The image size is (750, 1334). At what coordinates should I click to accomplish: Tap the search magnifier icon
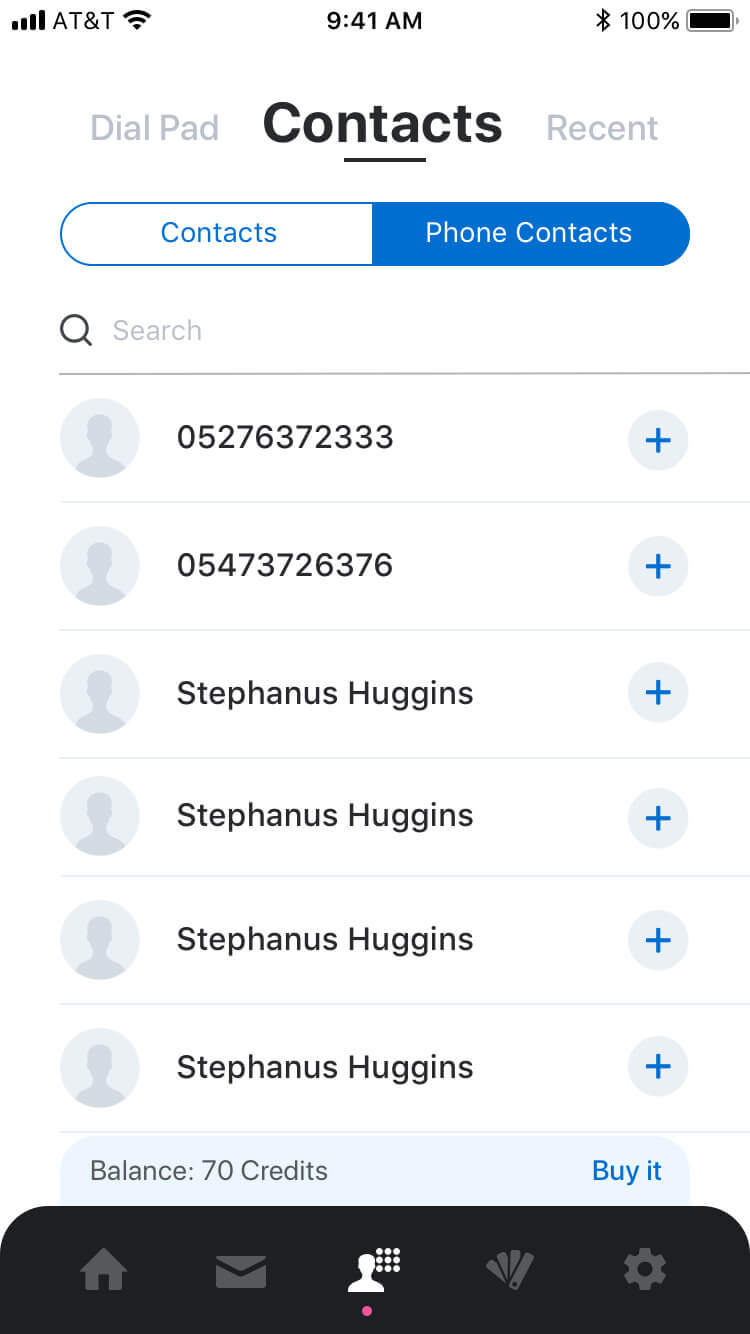click(x=76, y=330)
